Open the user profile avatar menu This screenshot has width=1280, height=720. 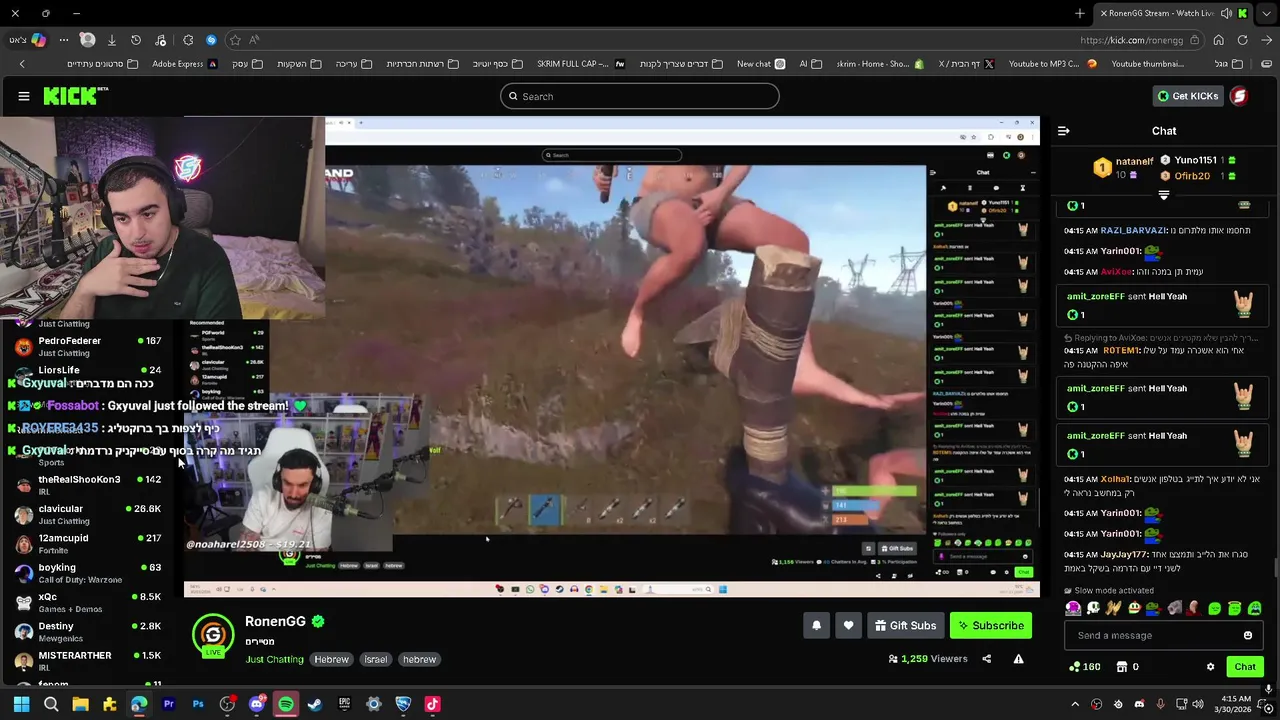point(1239,96)
